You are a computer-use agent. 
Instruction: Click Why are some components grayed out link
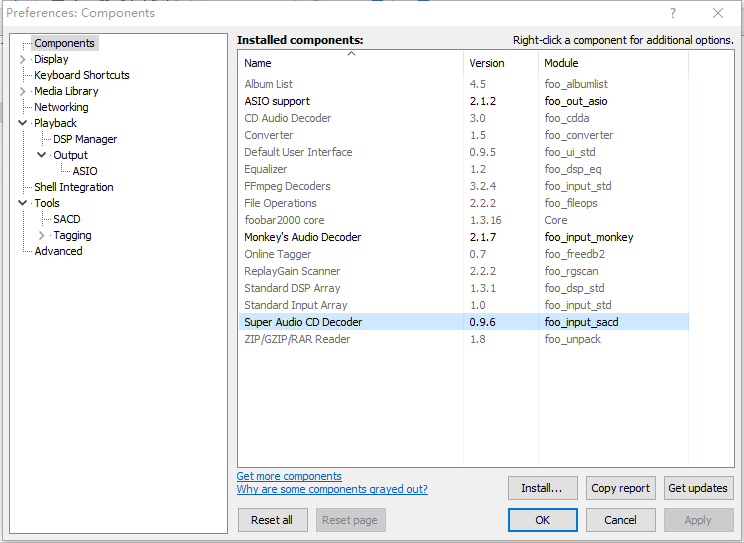coord(332,489)
